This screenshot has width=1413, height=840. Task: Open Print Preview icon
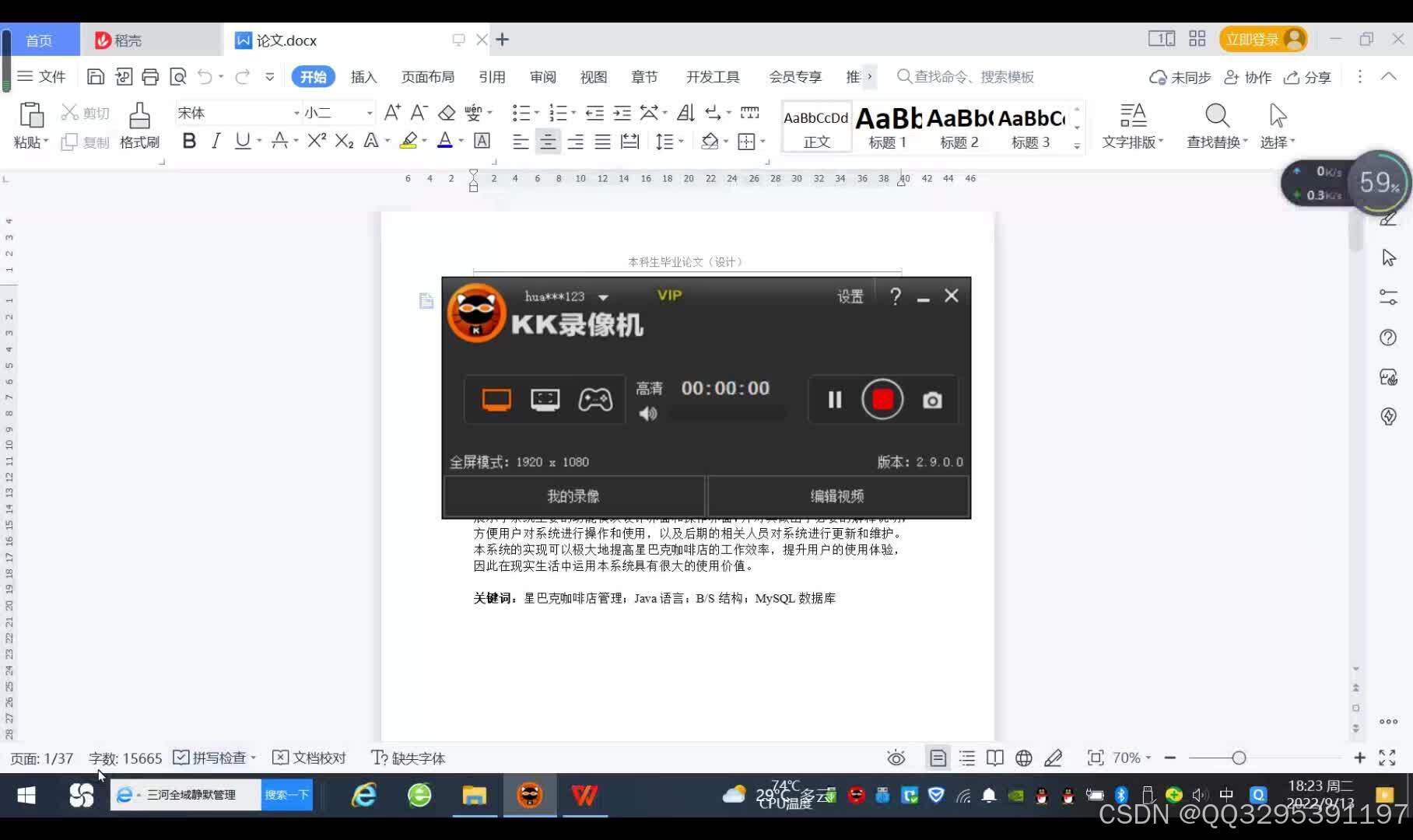[x=178, y=76]
